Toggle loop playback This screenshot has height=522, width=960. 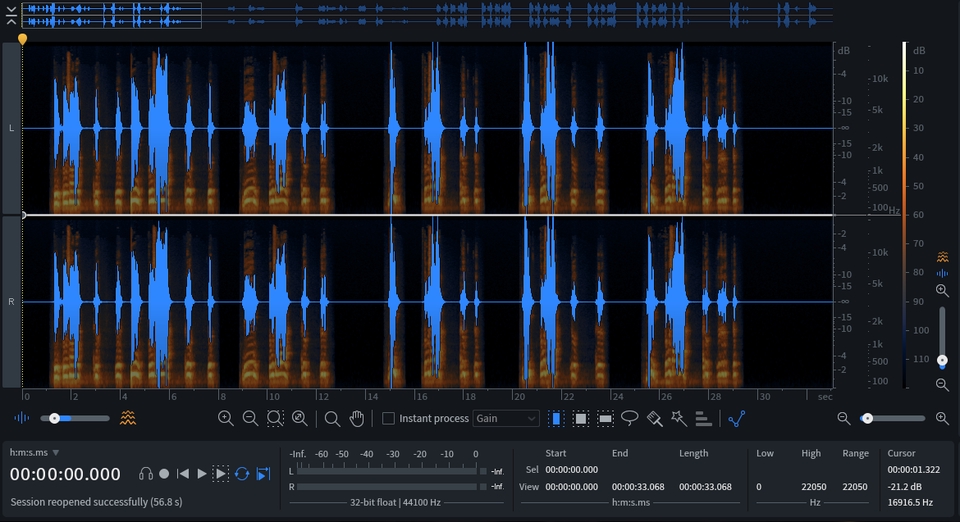[242, 474]
